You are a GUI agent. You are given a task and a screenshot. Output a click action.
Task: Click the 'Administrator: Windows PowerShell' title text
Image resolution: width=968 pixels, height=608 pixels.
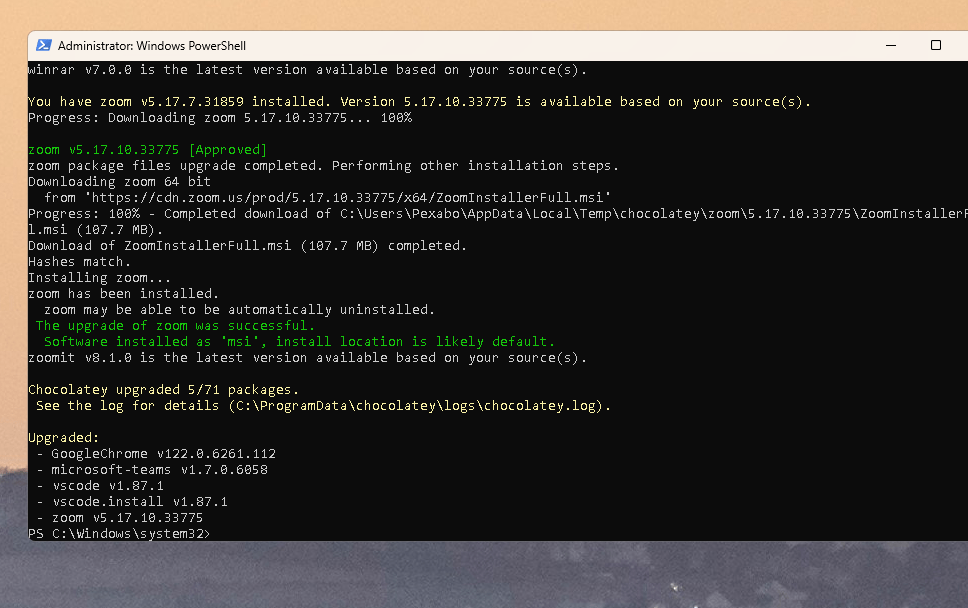coord(152,46)
